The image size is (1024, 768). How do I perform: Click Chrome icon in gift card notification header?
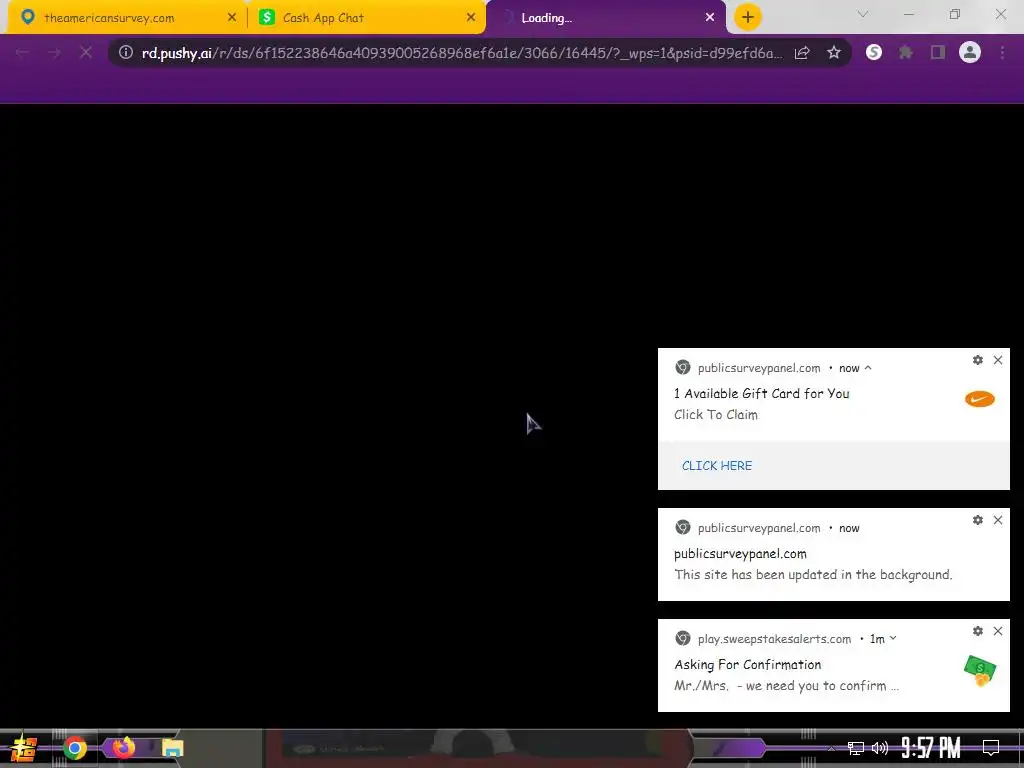point(682,367)
